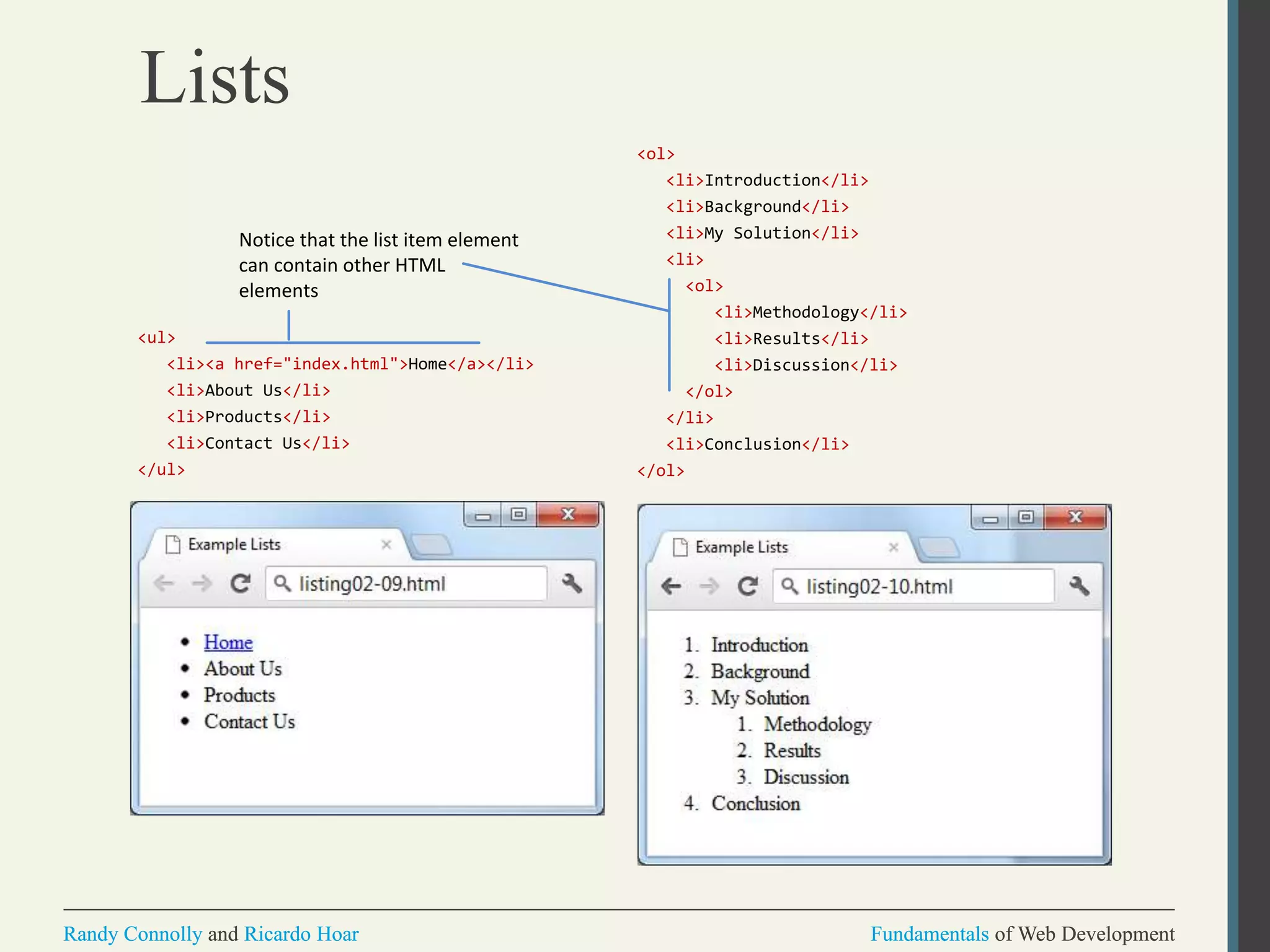This screenshot has width=1270, height=952.
Task: Click back arrow in listing02-10 browser
Action: pyautogui.click(x=671, y=586)
